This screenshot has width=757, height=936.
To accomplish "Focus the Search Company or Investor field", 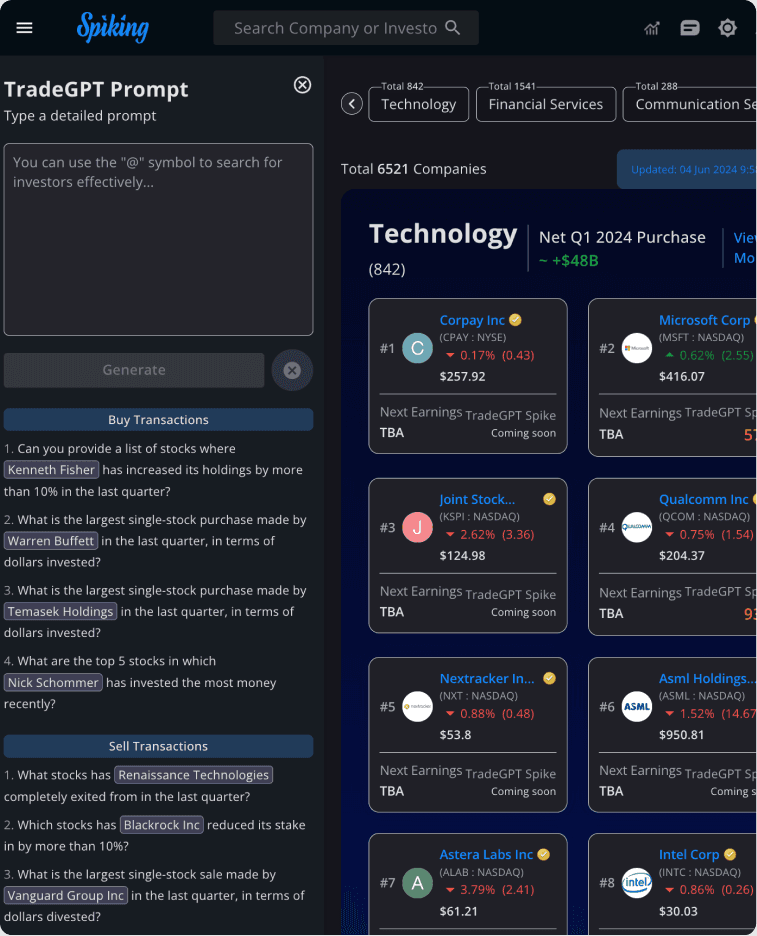I will (346, 27).
